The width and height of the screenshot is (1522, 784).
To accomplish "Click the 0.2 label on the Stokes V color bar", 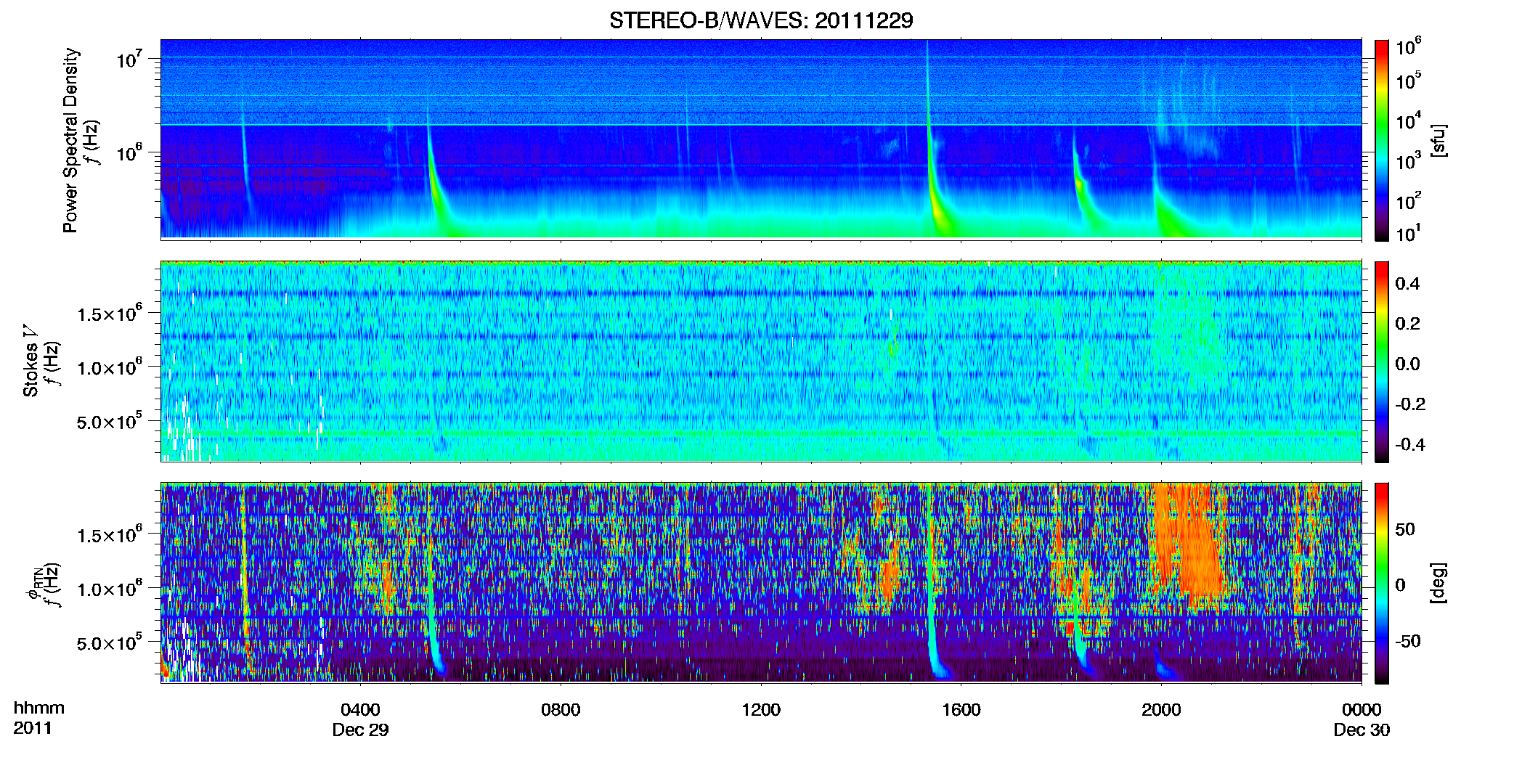I will coord(1407,324).
